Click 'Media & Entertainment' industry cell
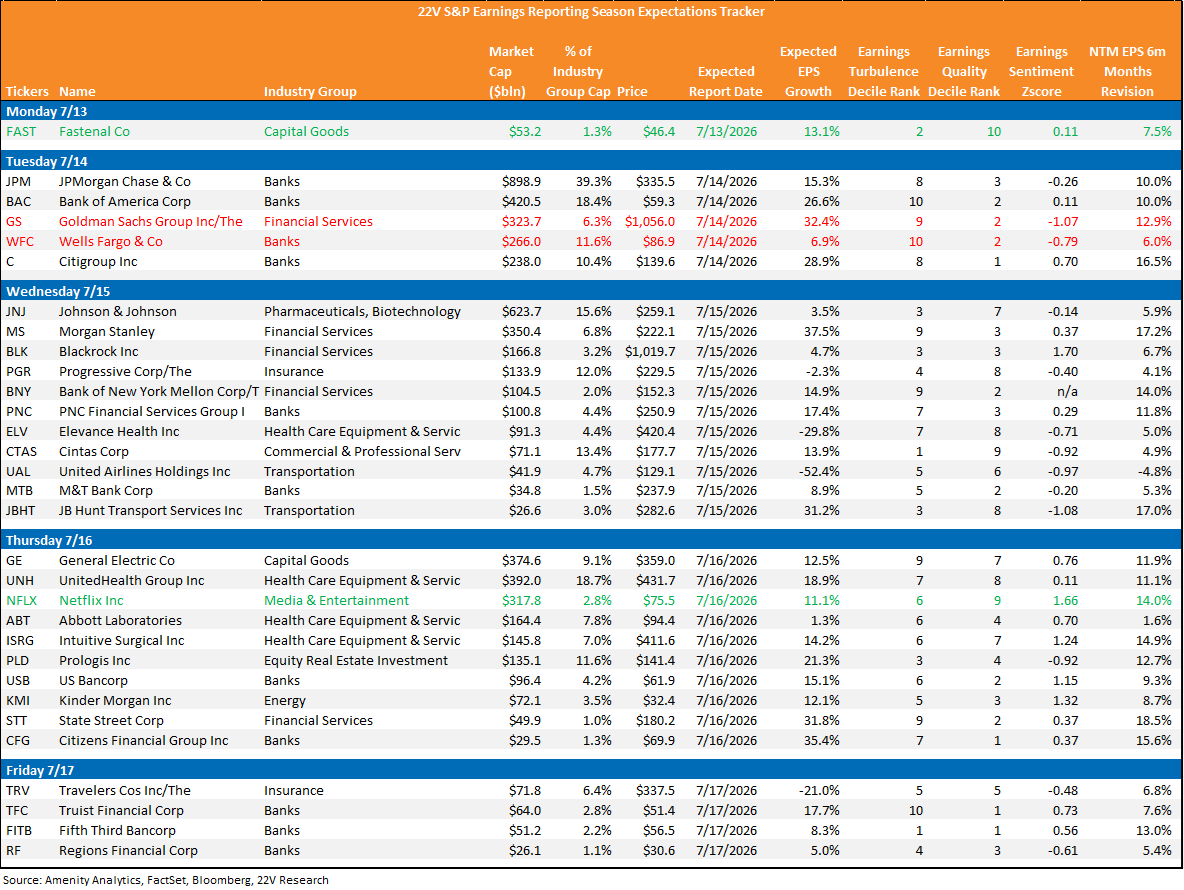The height and width of the screenshot is (890, 1184). [x=336, y=601]
